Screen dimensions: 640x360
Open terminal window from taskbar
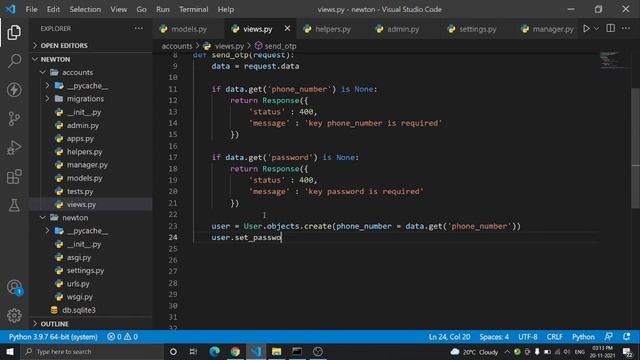(x=297, y=351)
